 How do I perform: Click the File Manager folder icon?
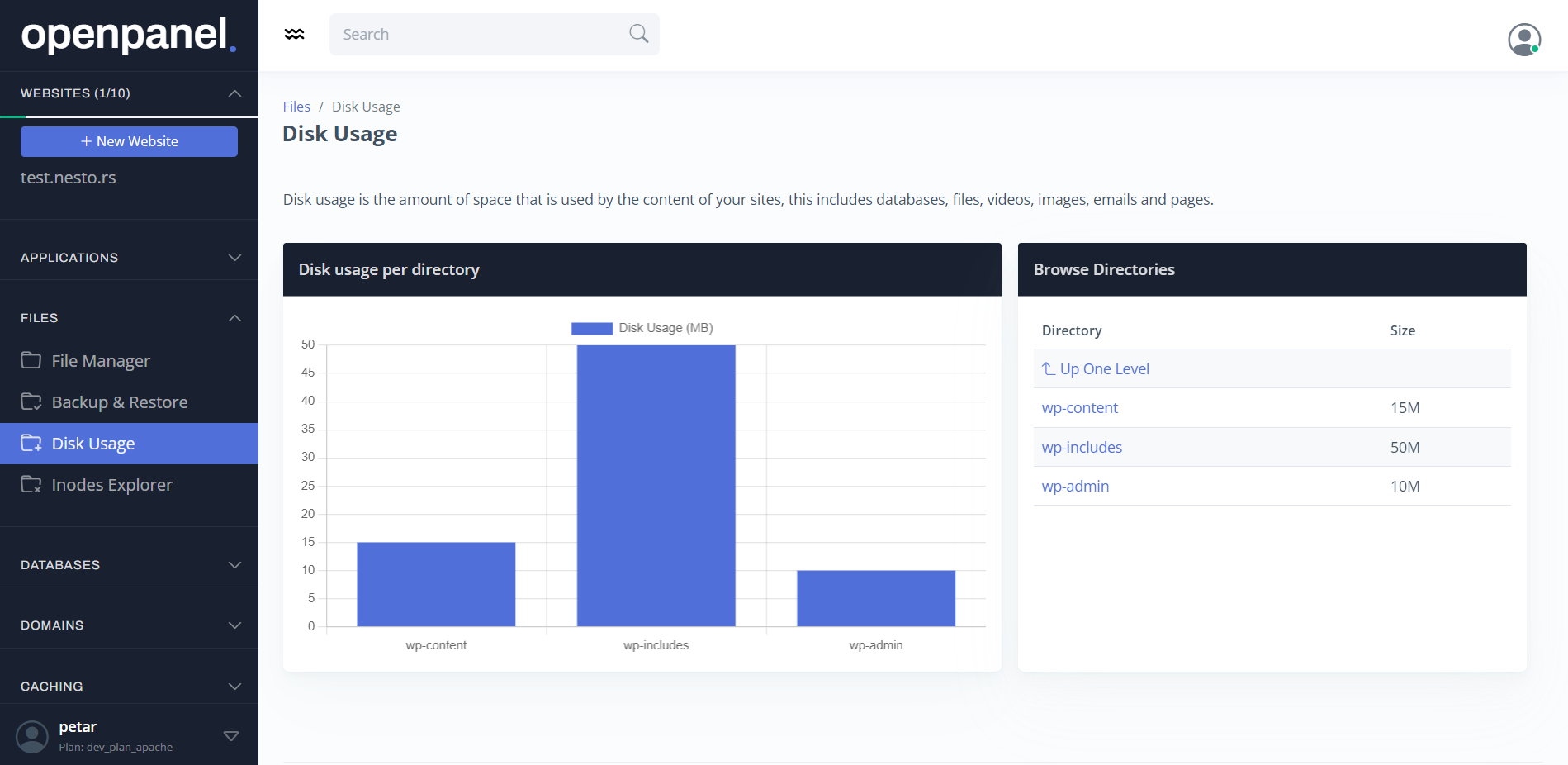click(x=31, y=360)
